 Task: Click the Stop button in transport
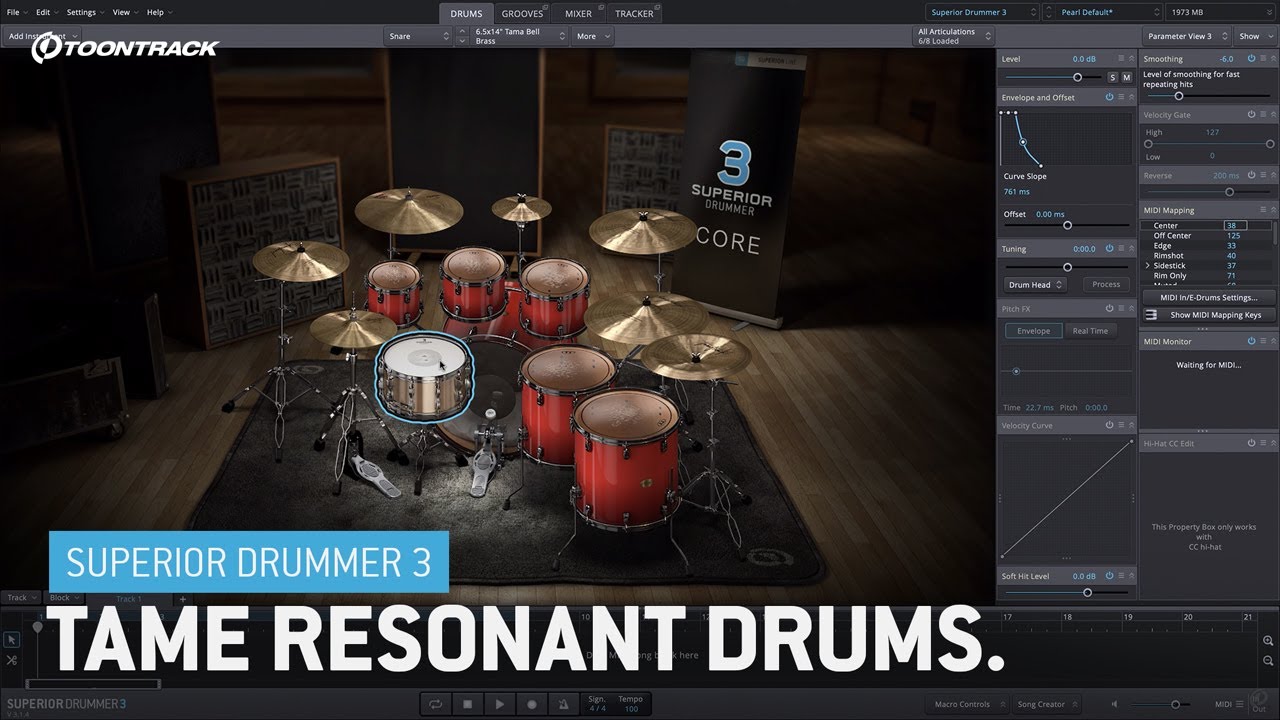468,704
